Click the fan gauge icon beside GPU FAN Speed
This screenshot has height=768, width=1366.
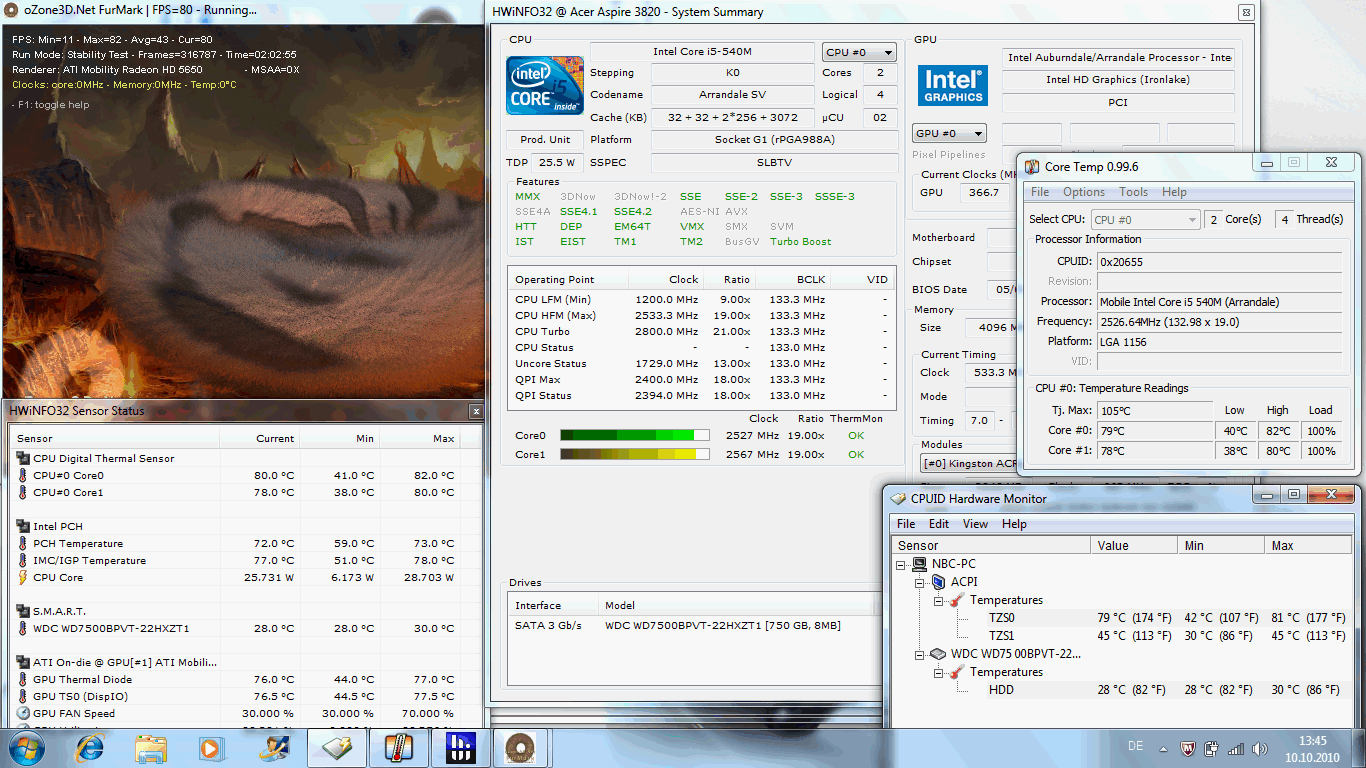(23, 713)
